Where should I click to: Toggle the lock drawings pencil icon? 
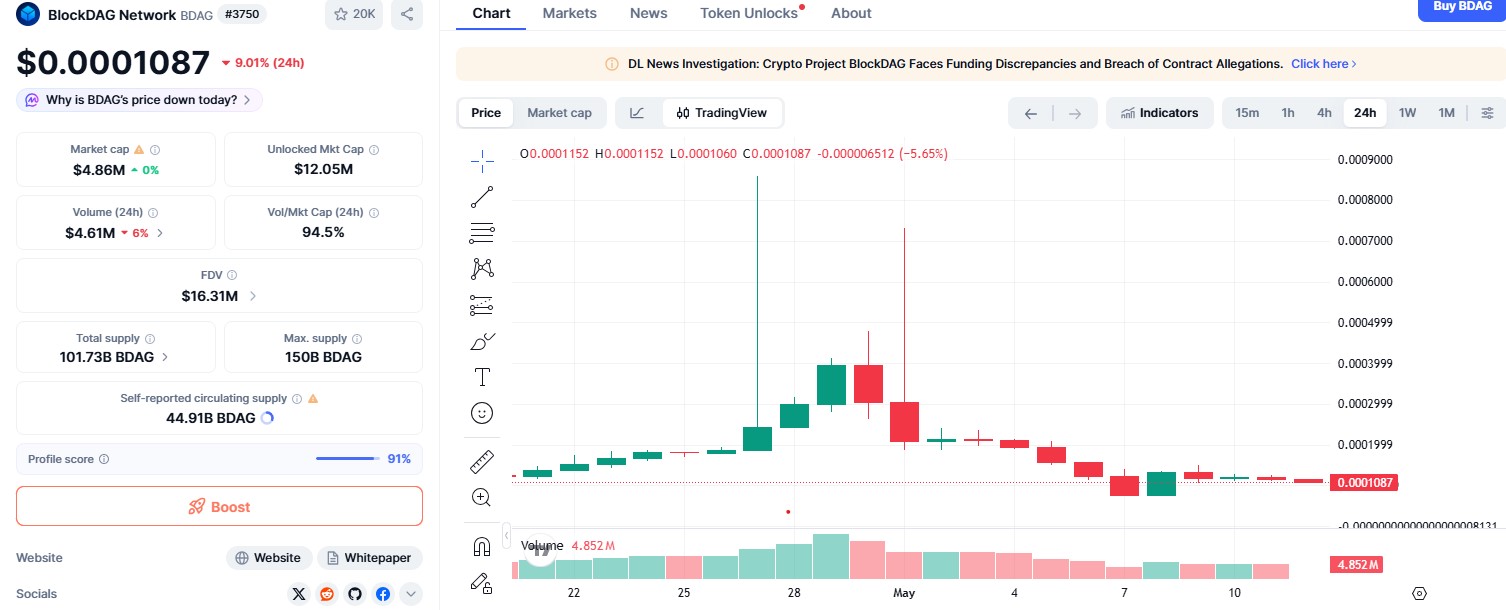pyautogui.click(x=482, y=582)
